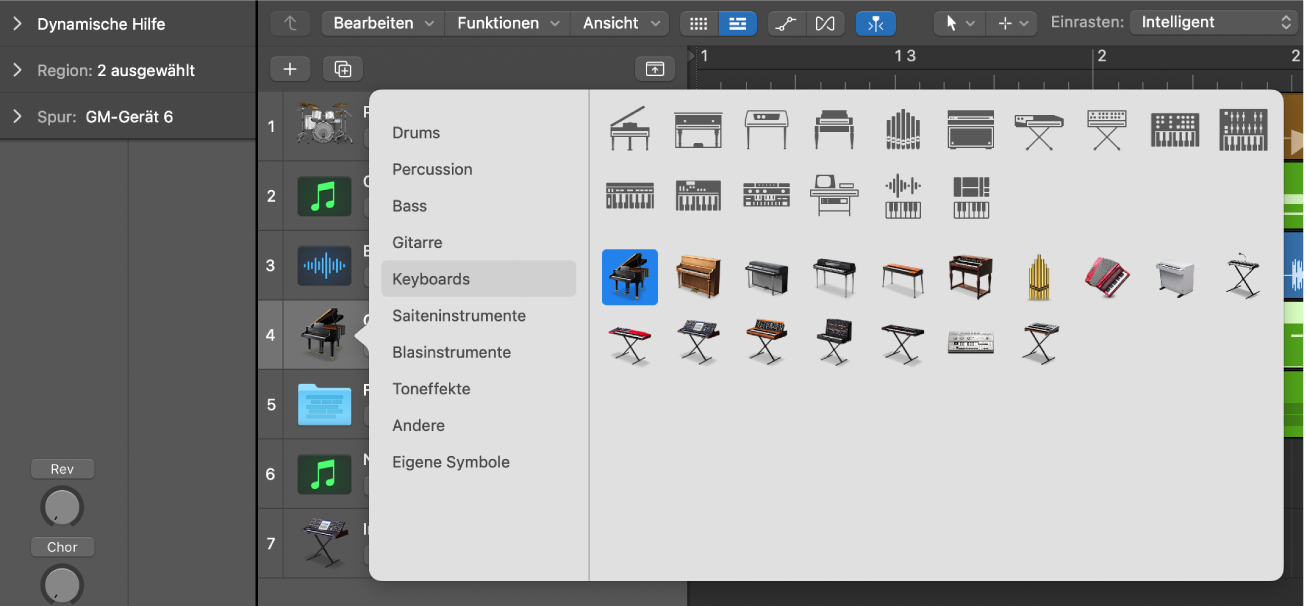Select the monochrome grand piano outline icon
Viewport: 1306px width, 606px height.
click(629, 129)
